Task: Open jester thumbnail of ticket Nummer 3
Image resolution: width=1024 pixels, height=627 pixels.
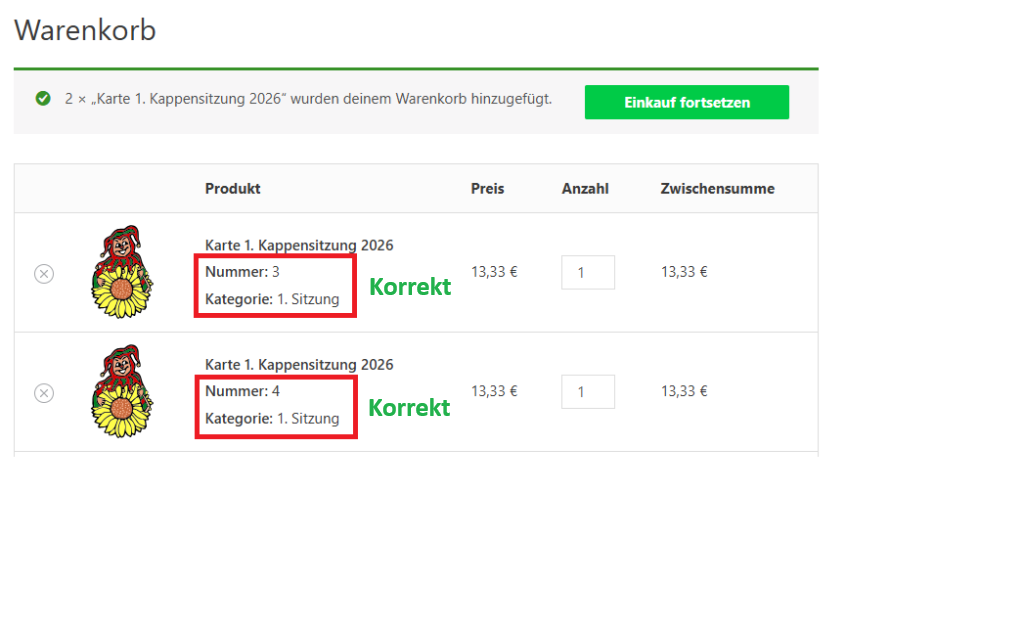Action: click(x=120, y=273)
